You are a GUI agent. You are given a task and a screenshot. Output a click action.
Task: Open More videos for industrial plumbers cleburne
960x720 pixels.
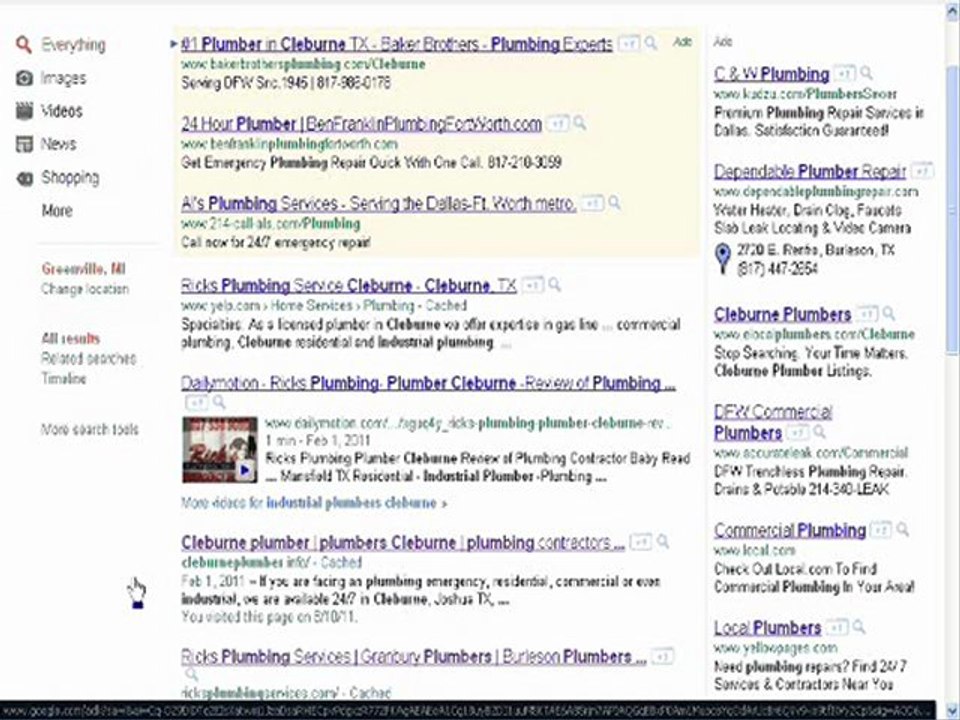tap(314, 503)
